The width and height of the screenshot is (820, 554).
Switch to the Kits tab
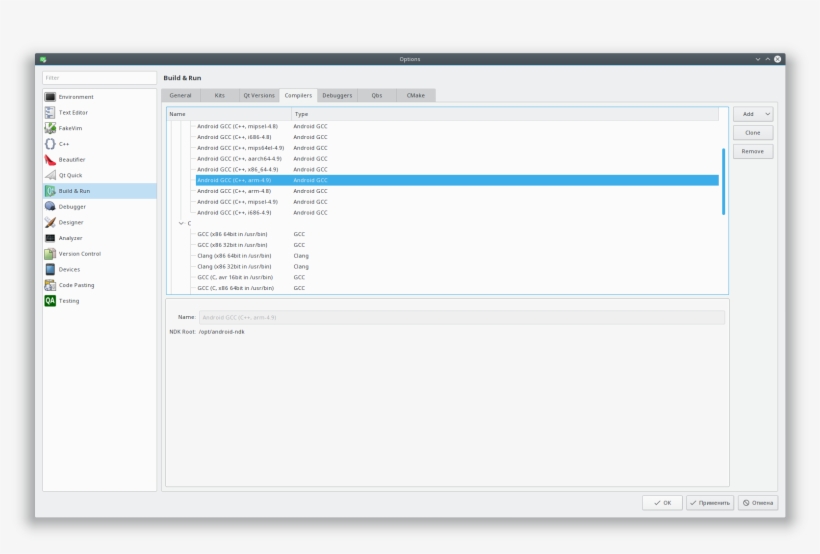coord(220,95)
